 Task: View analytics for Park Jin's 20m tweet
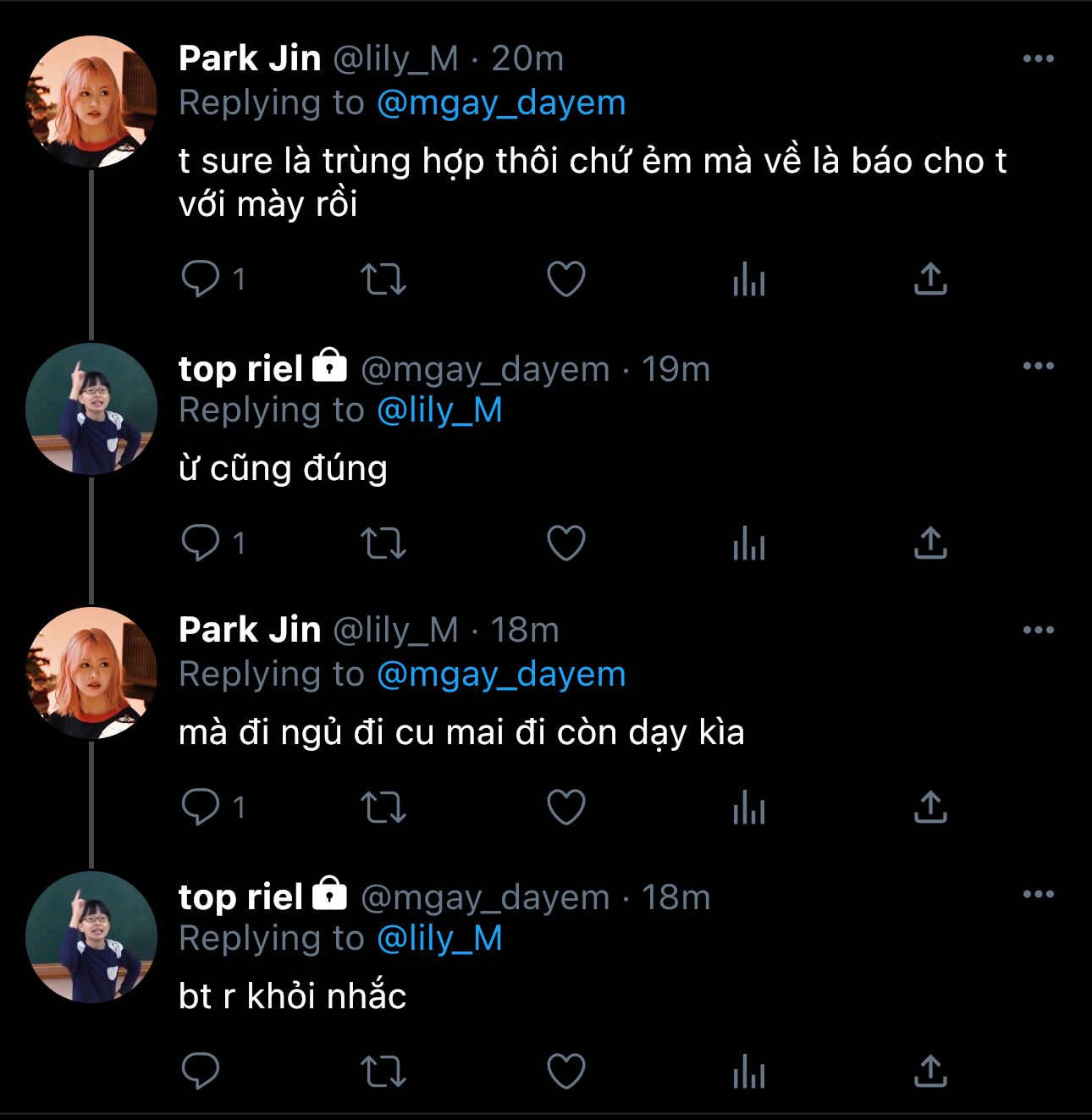(x=748, y=279)
